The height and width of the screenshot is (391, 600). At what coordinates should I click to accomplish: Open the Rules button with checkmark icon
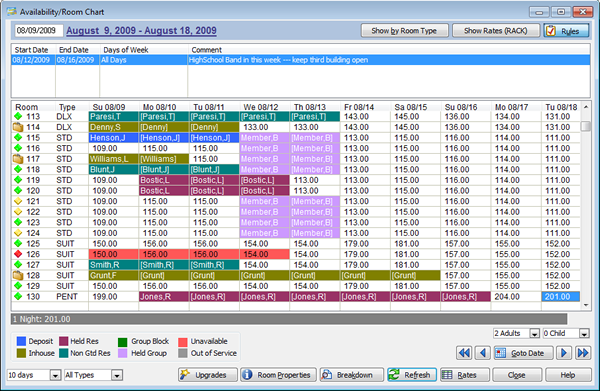[x=567, y=31]
